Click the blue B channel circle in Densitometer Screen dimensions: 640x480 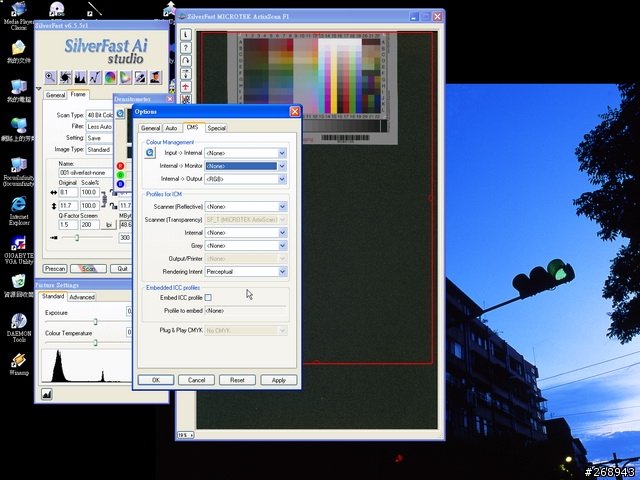click(x=120, y=184)
